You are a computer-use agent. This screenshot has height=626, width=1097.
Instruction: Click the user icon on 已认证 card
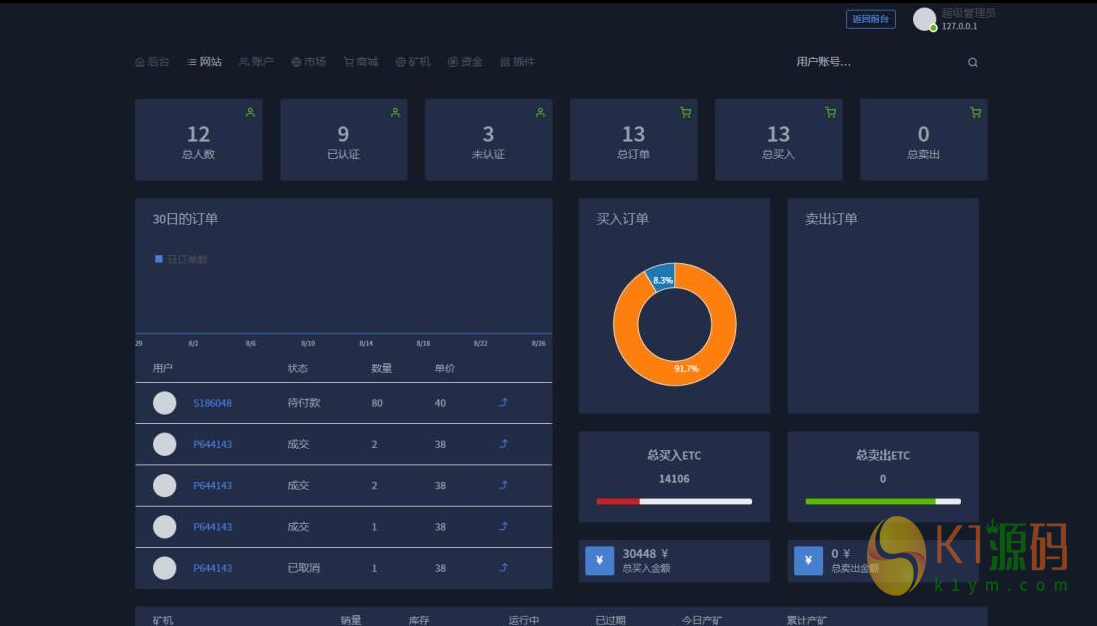point(395,113)
